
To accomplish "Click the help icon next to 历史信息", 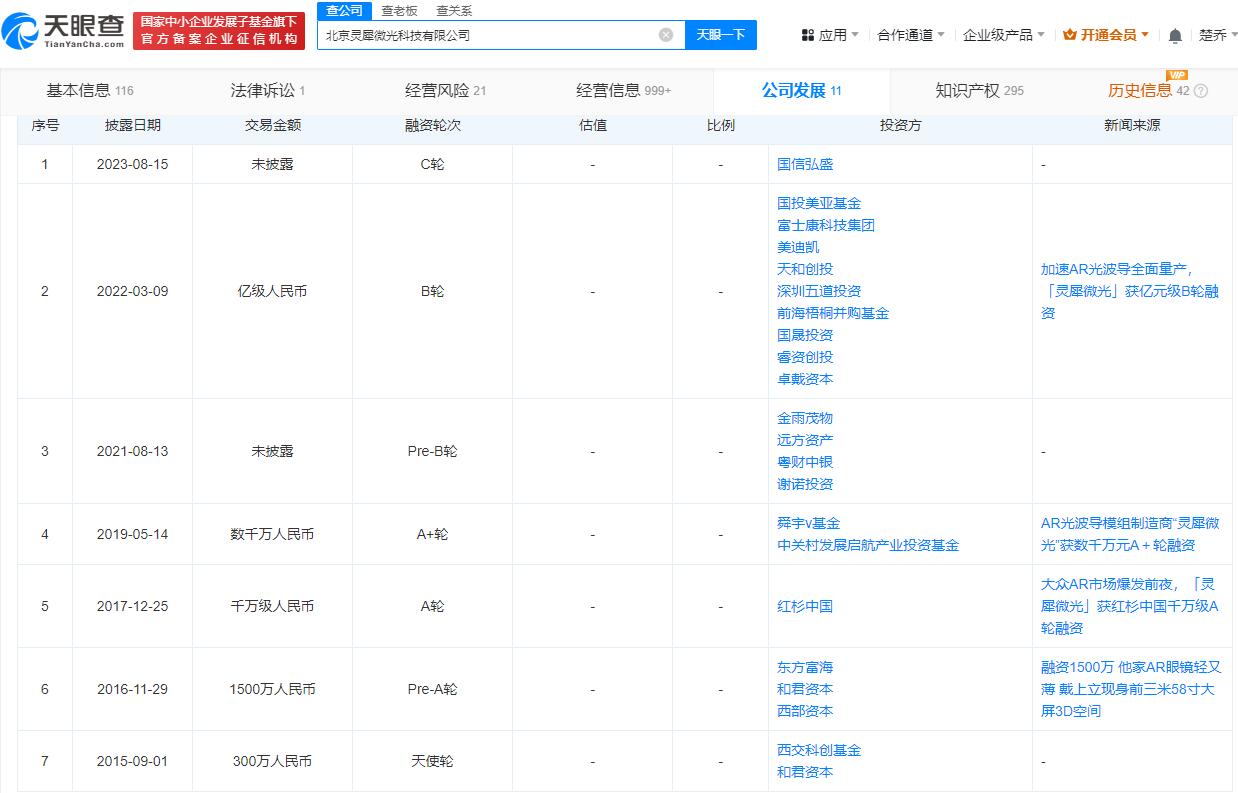I will pos(1200,91).
